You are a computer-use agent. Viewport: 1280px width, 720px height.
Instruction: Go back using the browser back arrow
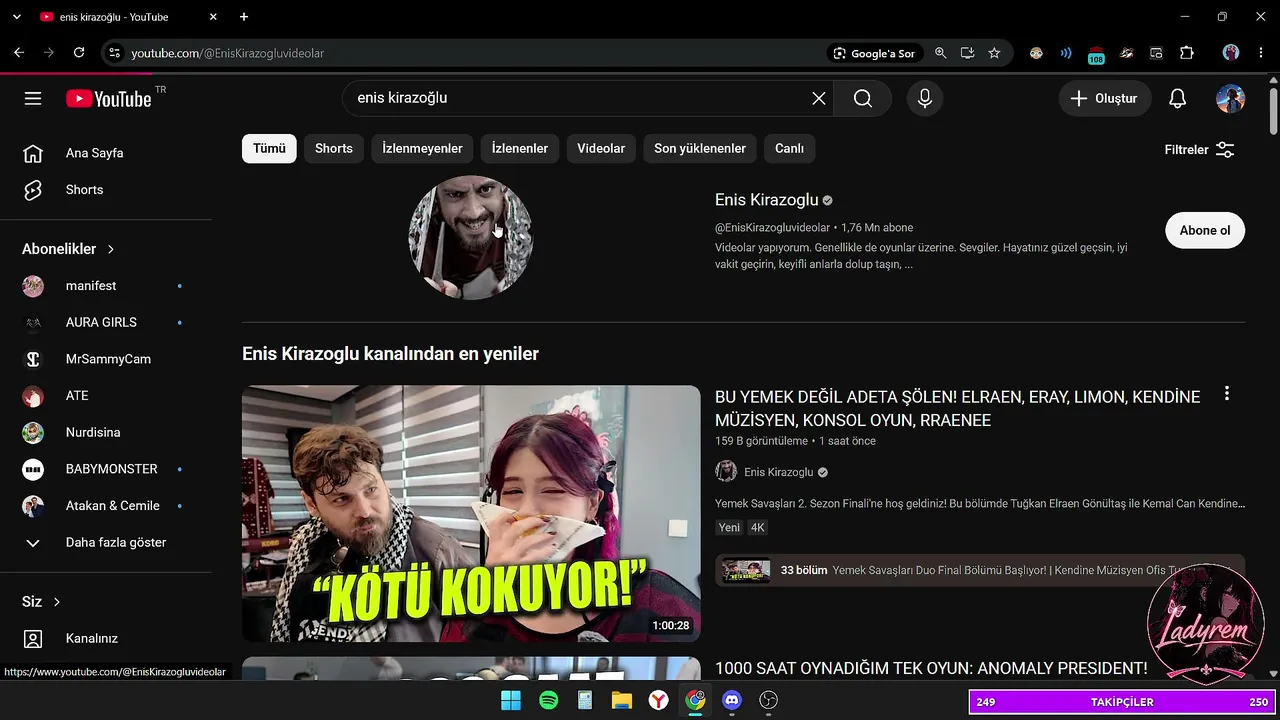point(19,53)
